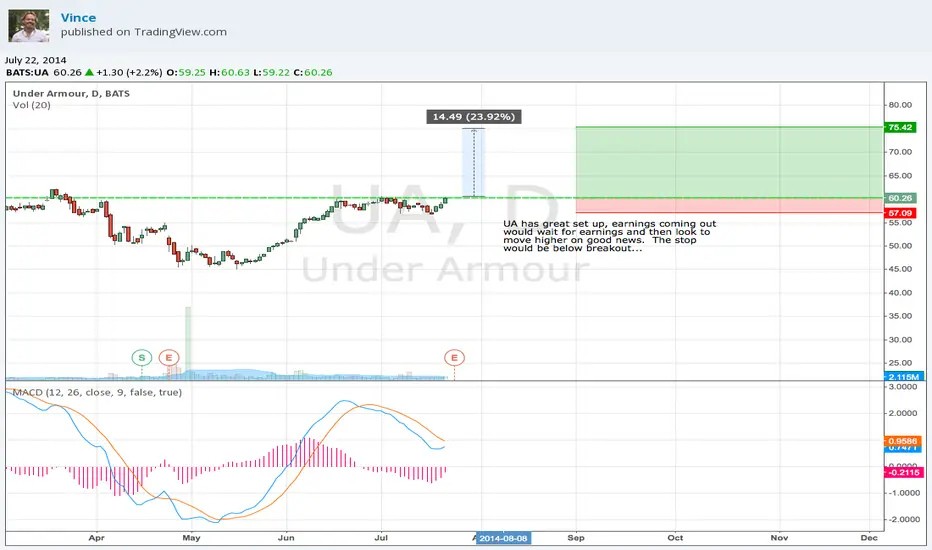The image size is (932, 550).
Task: Click the Sep label on the time axis
Action: click(576, 538)
